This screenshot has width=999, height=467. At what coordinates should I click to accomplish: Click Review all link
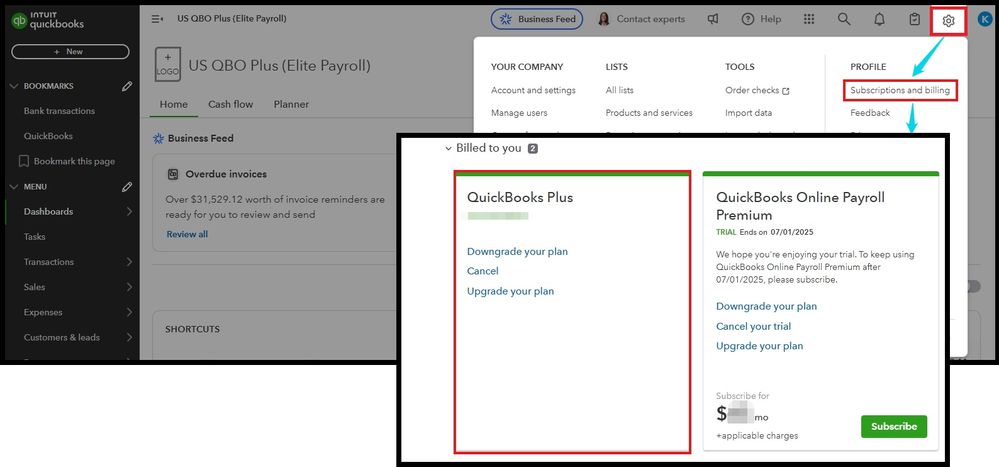pyautogui.click(x=187, y=234)
